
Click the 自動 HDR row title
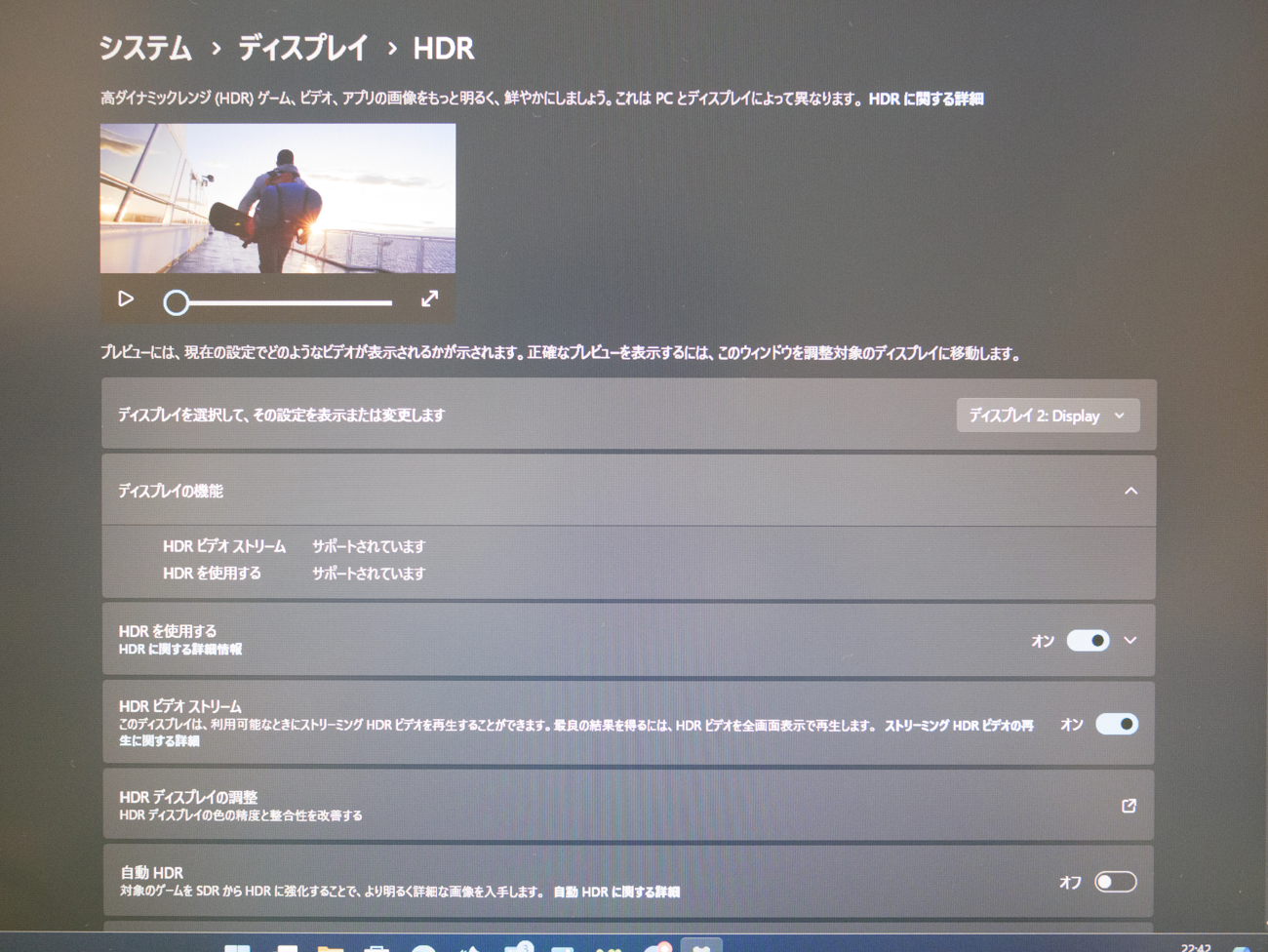[151, 873]
